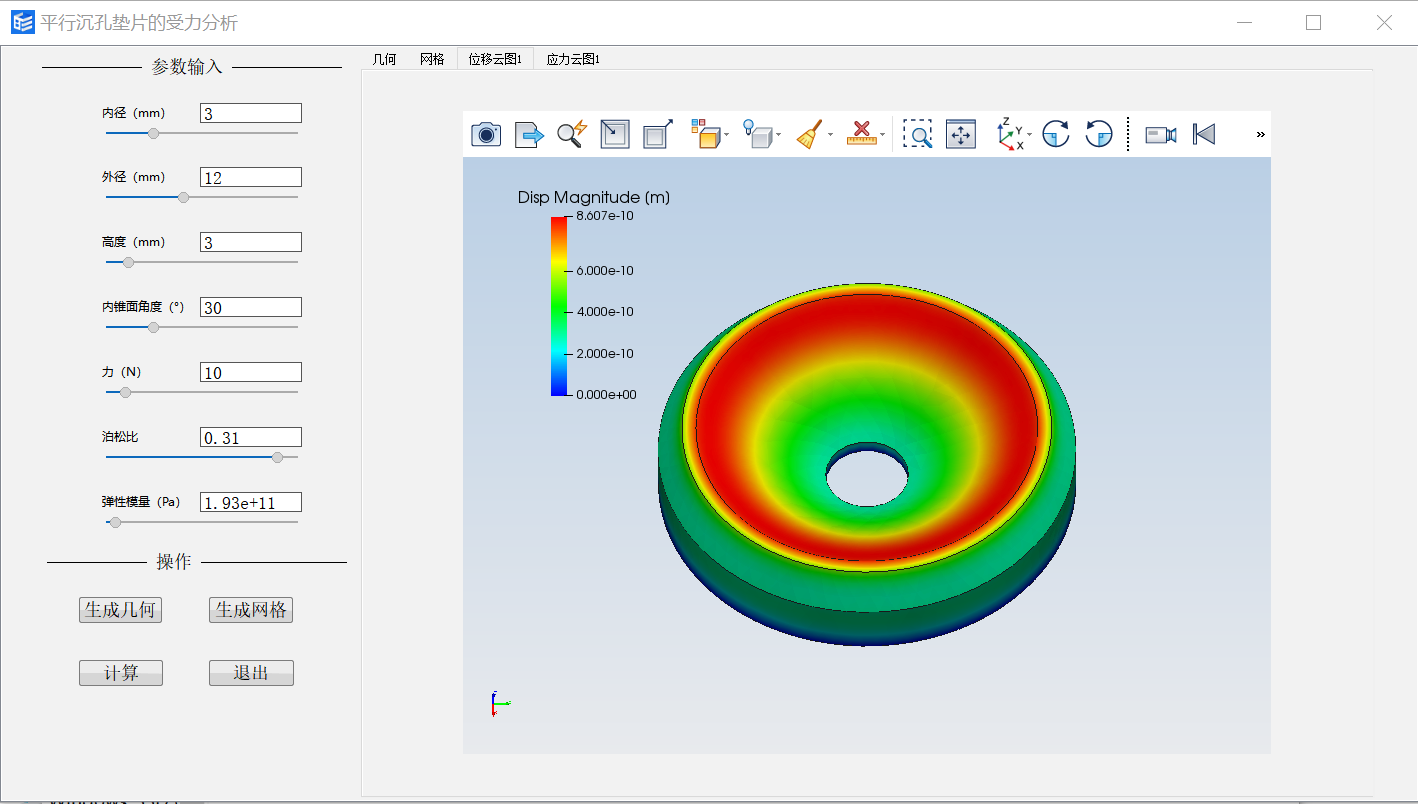Open dropdown arrow beside light bulb cube
1418x804 pixels.
[x=779, y=135]
